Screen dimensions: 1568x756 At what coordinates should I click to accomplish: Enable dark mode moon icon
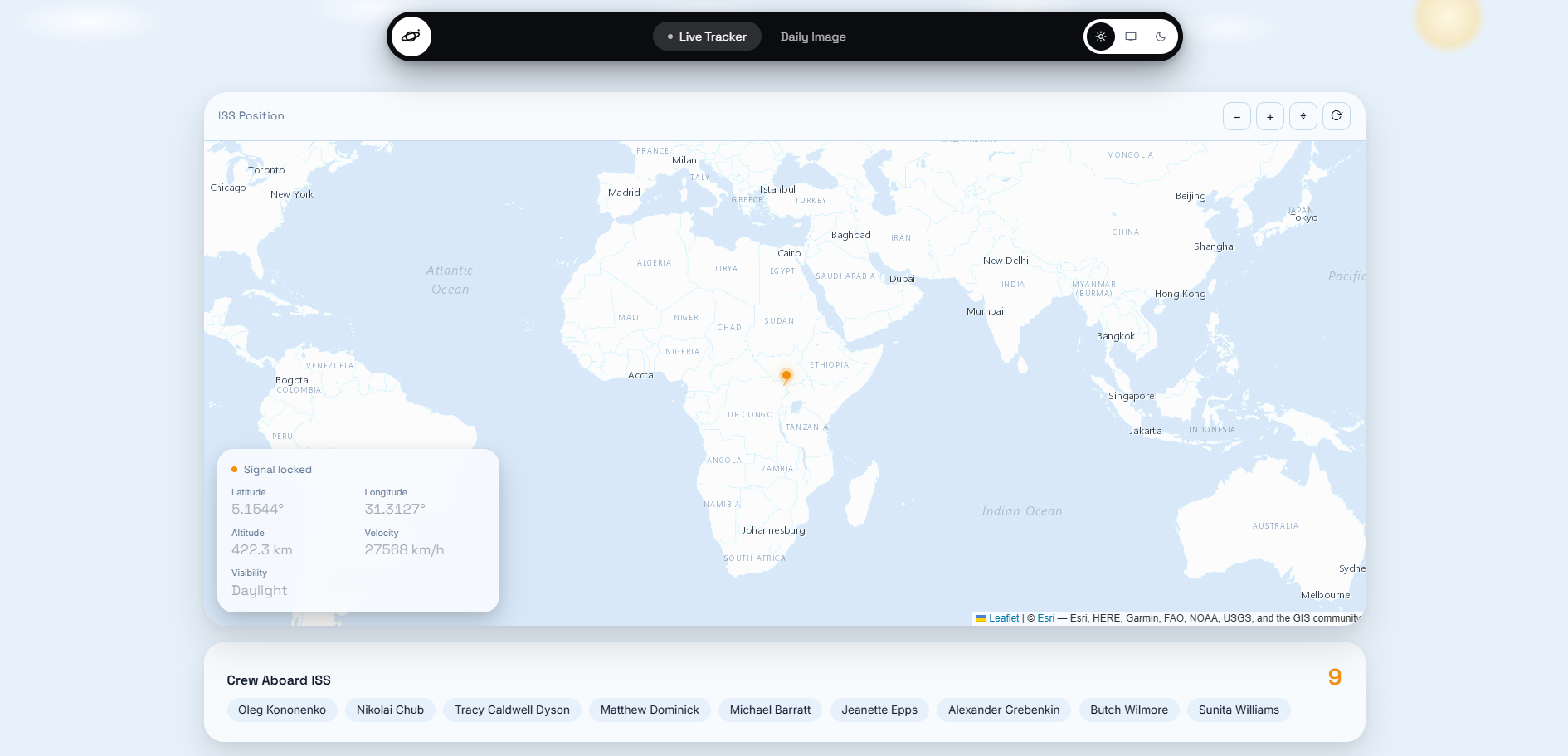(x=1161, y=37)
